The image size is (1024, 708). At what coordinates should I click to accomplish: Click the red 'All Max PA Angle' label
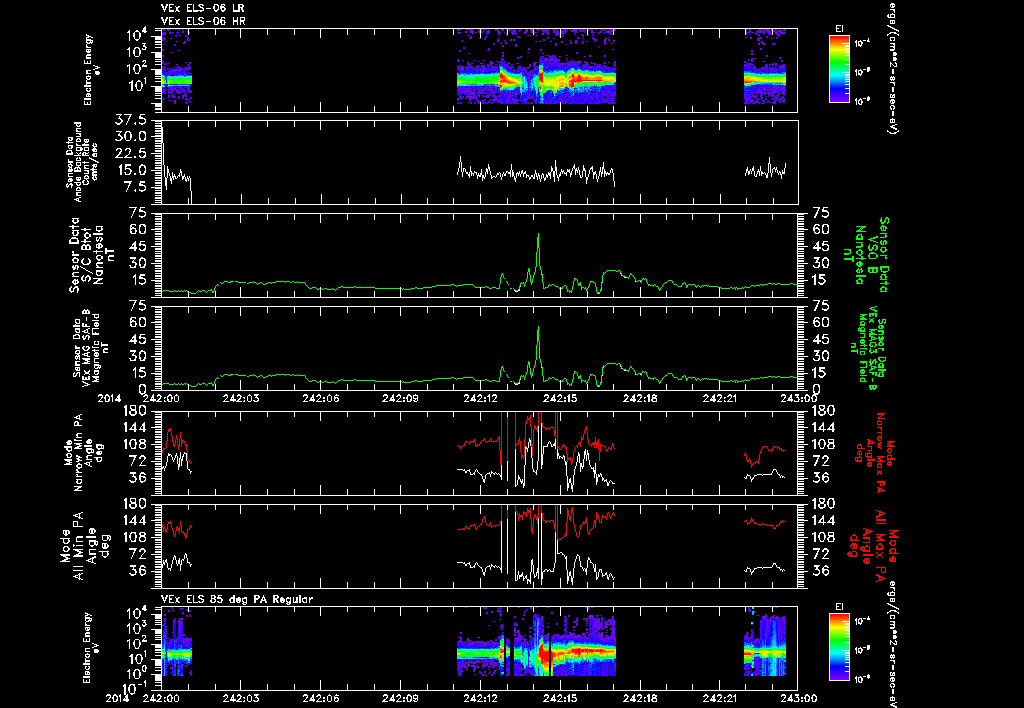[874, 544]
